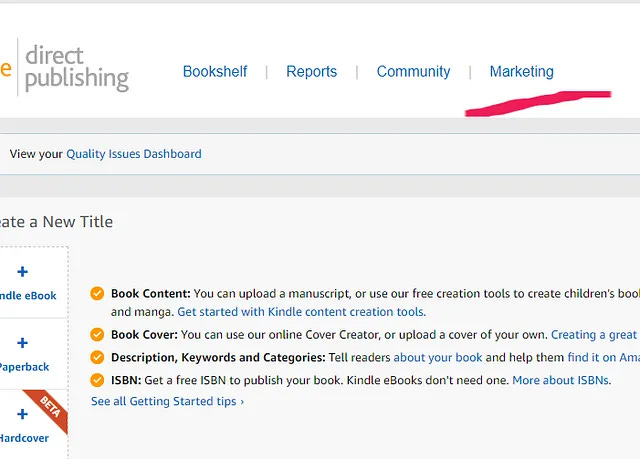Click the BETA ribbon on Hardcover
This screenshot has height=459, width=640.
tap(49, 408)
